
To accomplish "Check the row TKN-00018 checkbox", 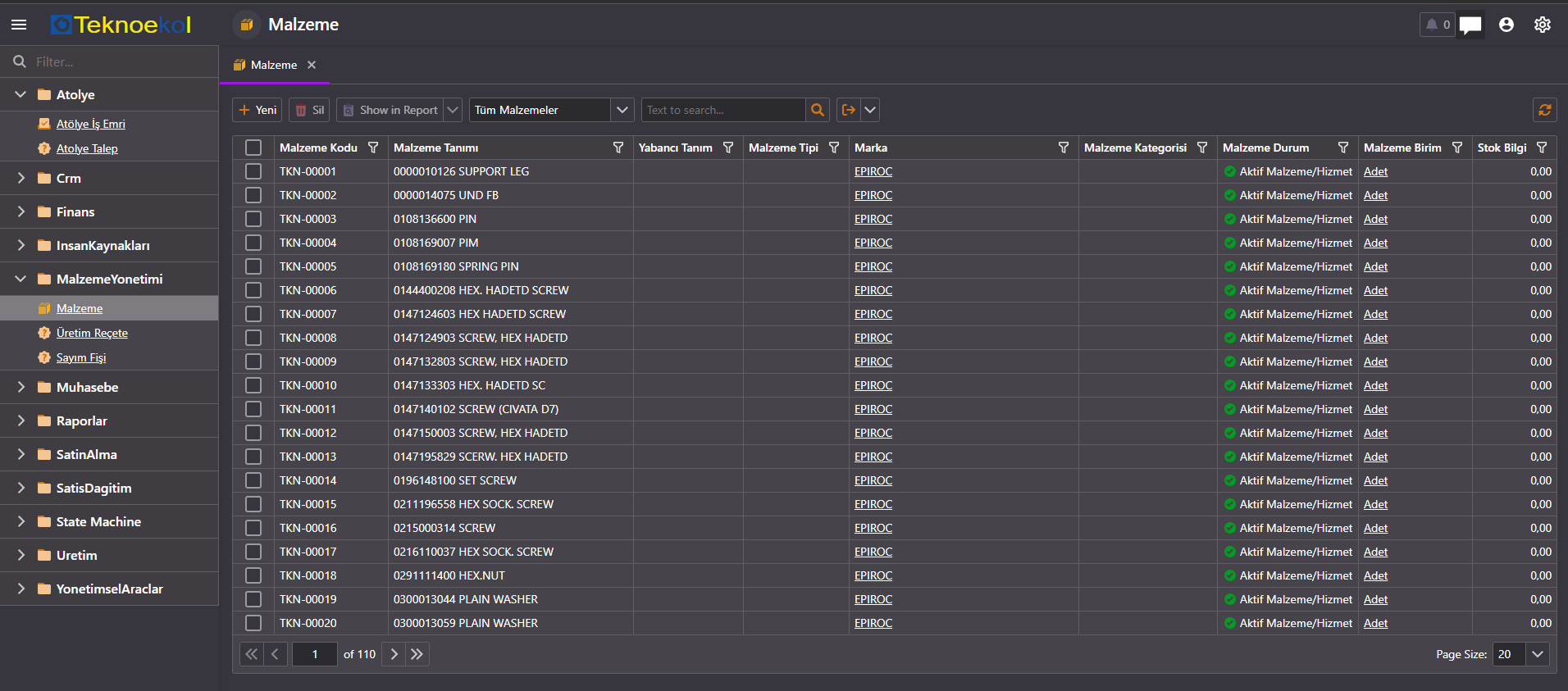I will (x=253, y=575).
